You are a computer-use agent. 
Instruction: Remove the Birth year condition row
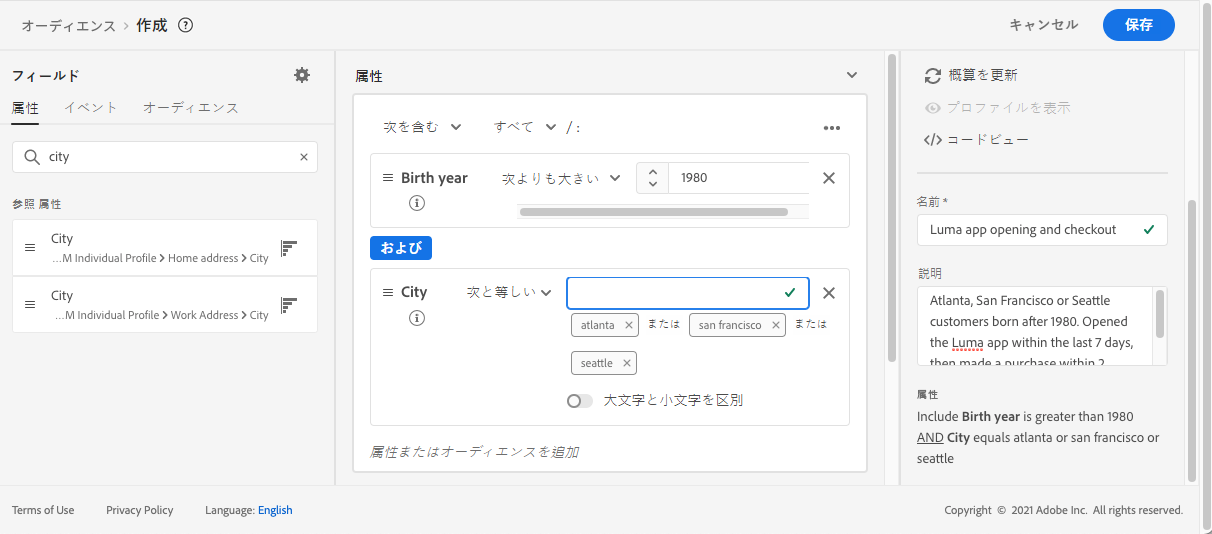point(828,178)
